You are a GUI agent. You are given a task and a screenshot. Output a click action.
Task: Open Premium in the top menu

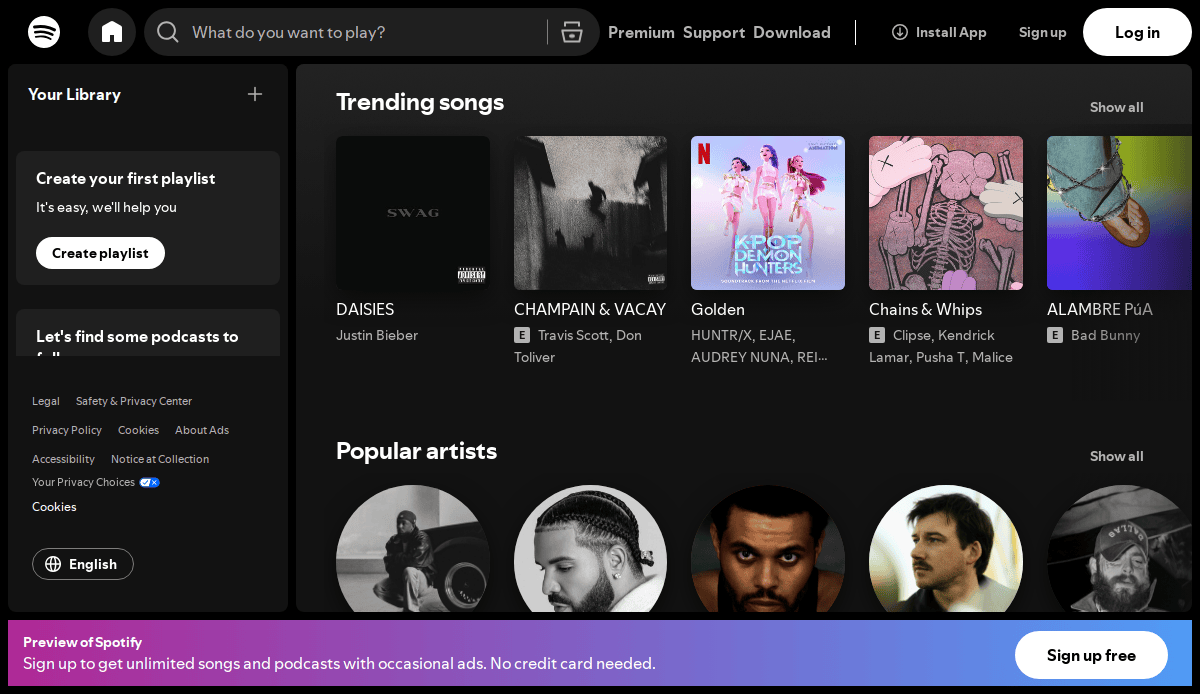(641, 32)
